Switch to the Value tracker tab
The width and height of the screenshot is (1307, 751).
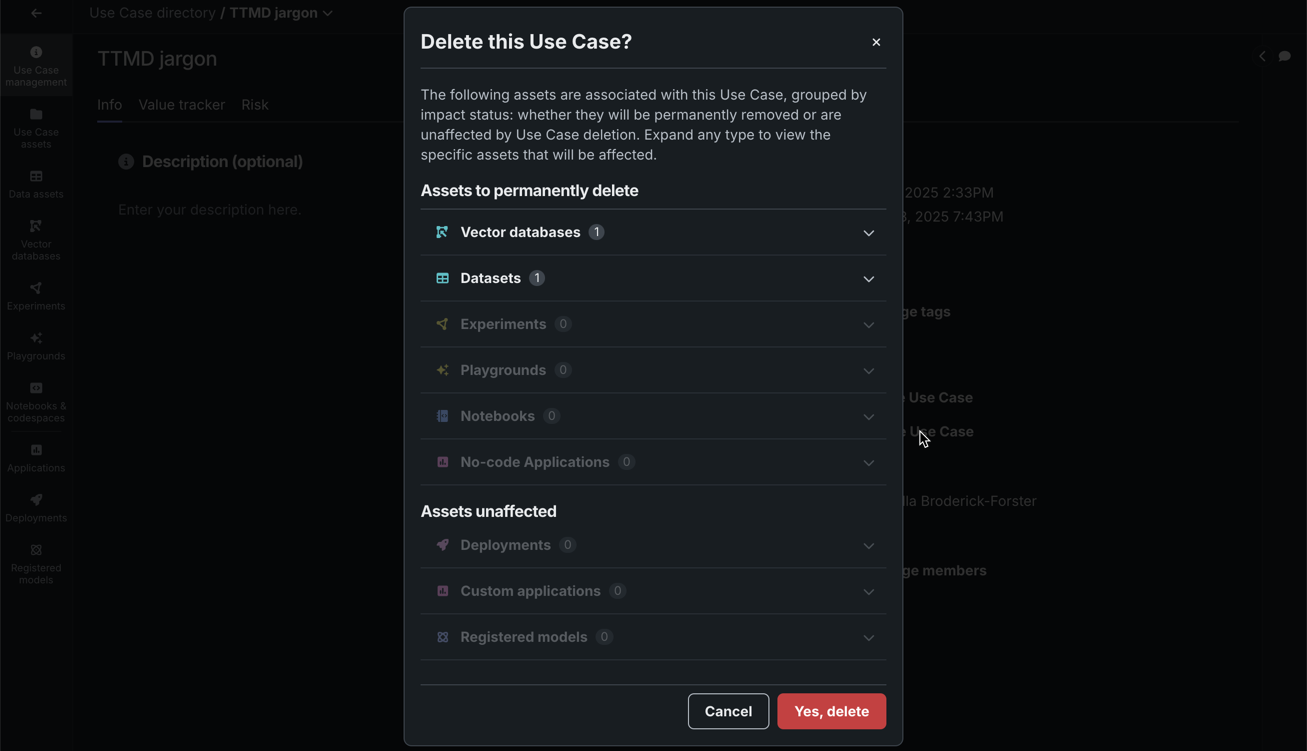tap(181, 105)
